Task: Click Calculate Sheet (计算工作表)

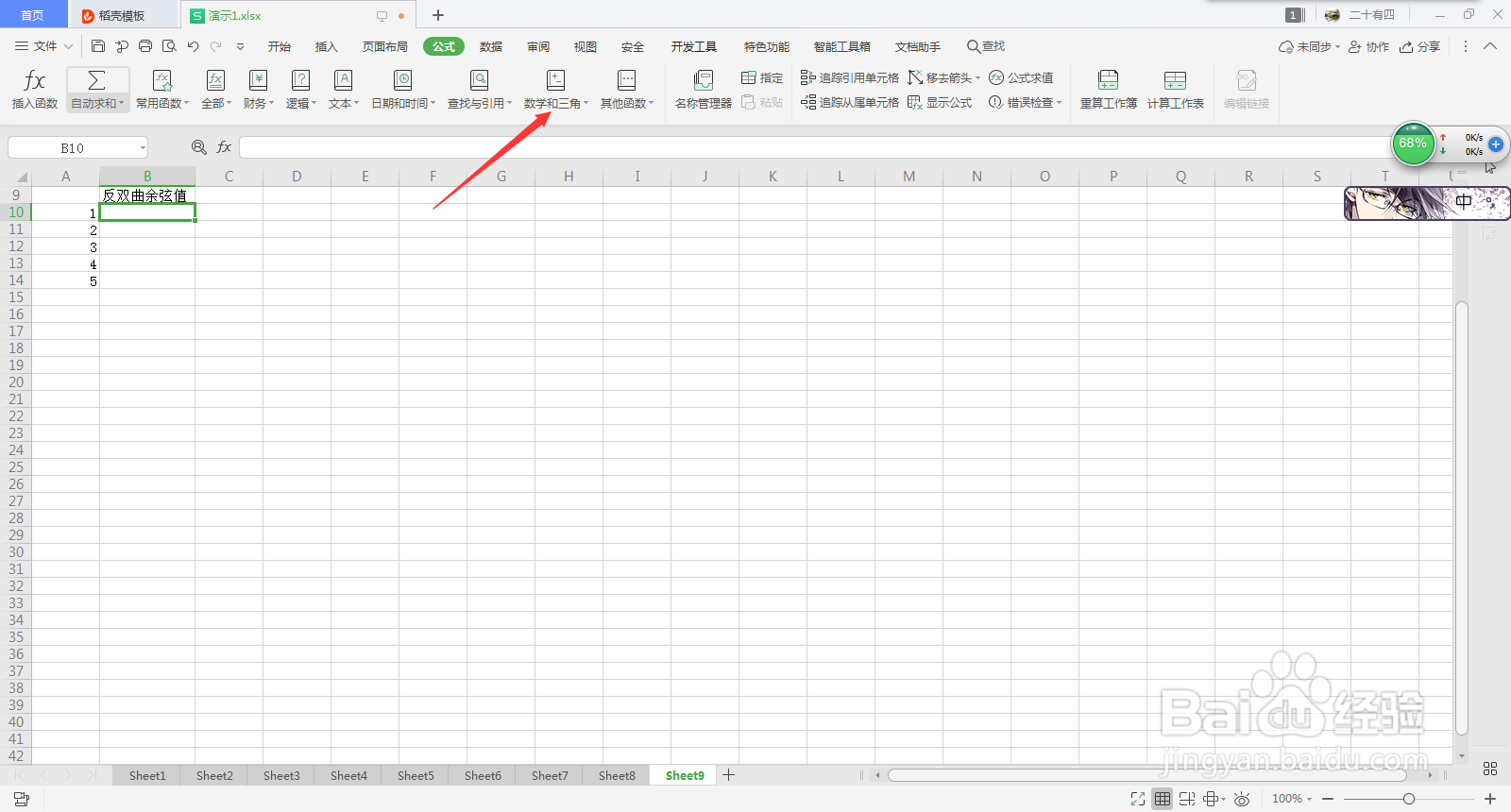Action: tap(1175, 89)
